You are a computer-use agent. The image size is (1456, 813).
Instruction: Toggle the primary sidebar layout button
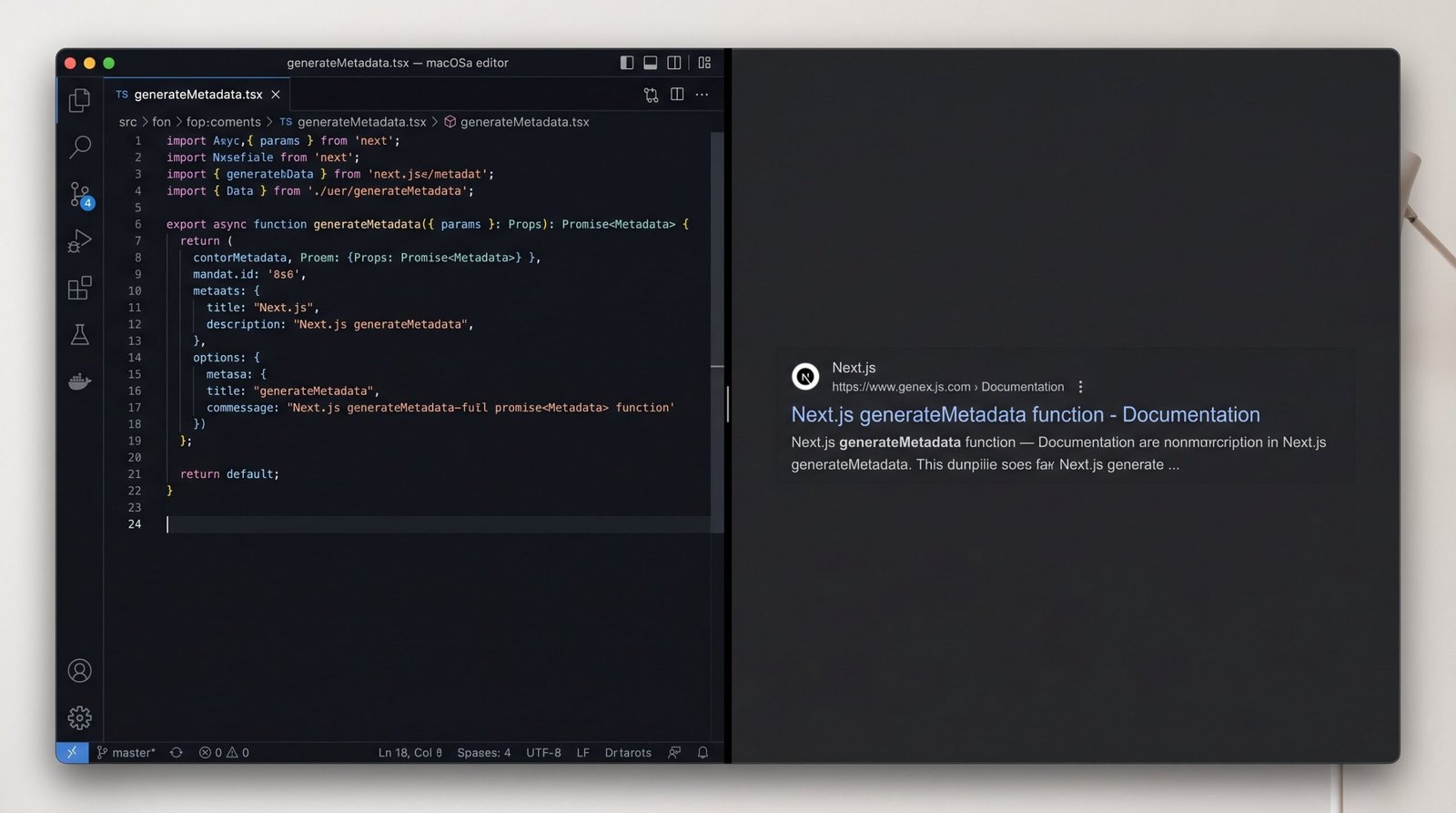(627, 63)
